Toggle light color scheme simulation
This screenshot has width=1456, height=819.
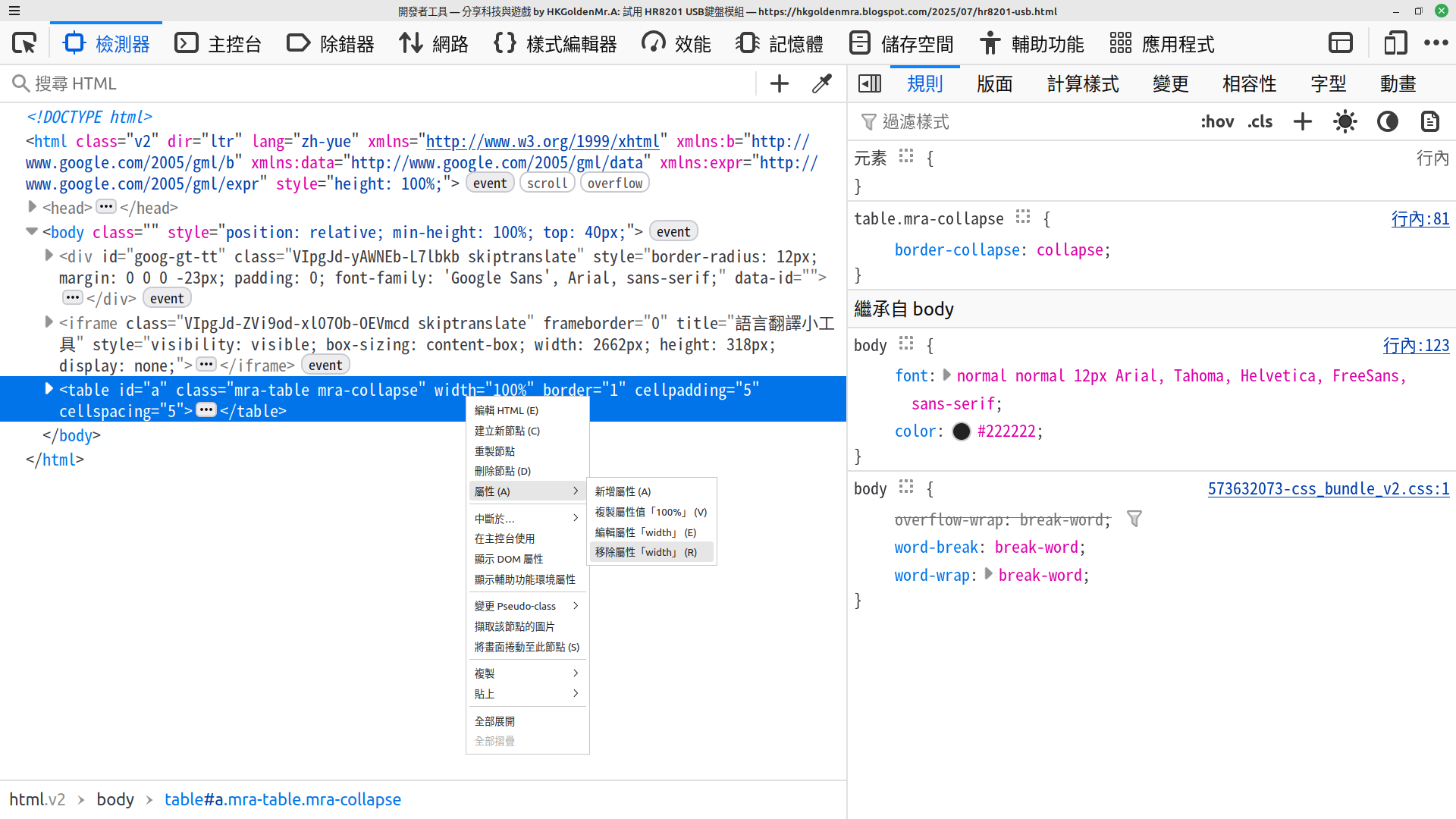[1345, 121]
